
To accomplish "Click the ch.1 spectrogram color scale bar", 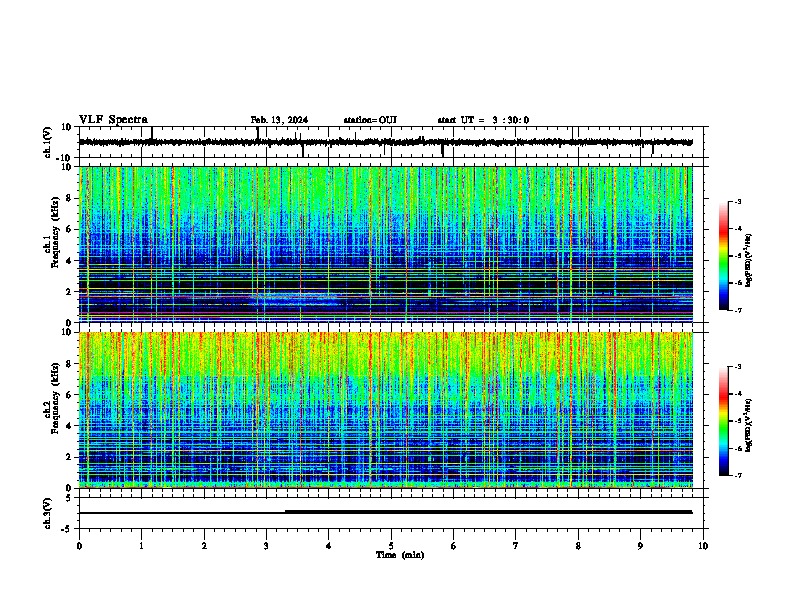I will (x=724, y=256).
